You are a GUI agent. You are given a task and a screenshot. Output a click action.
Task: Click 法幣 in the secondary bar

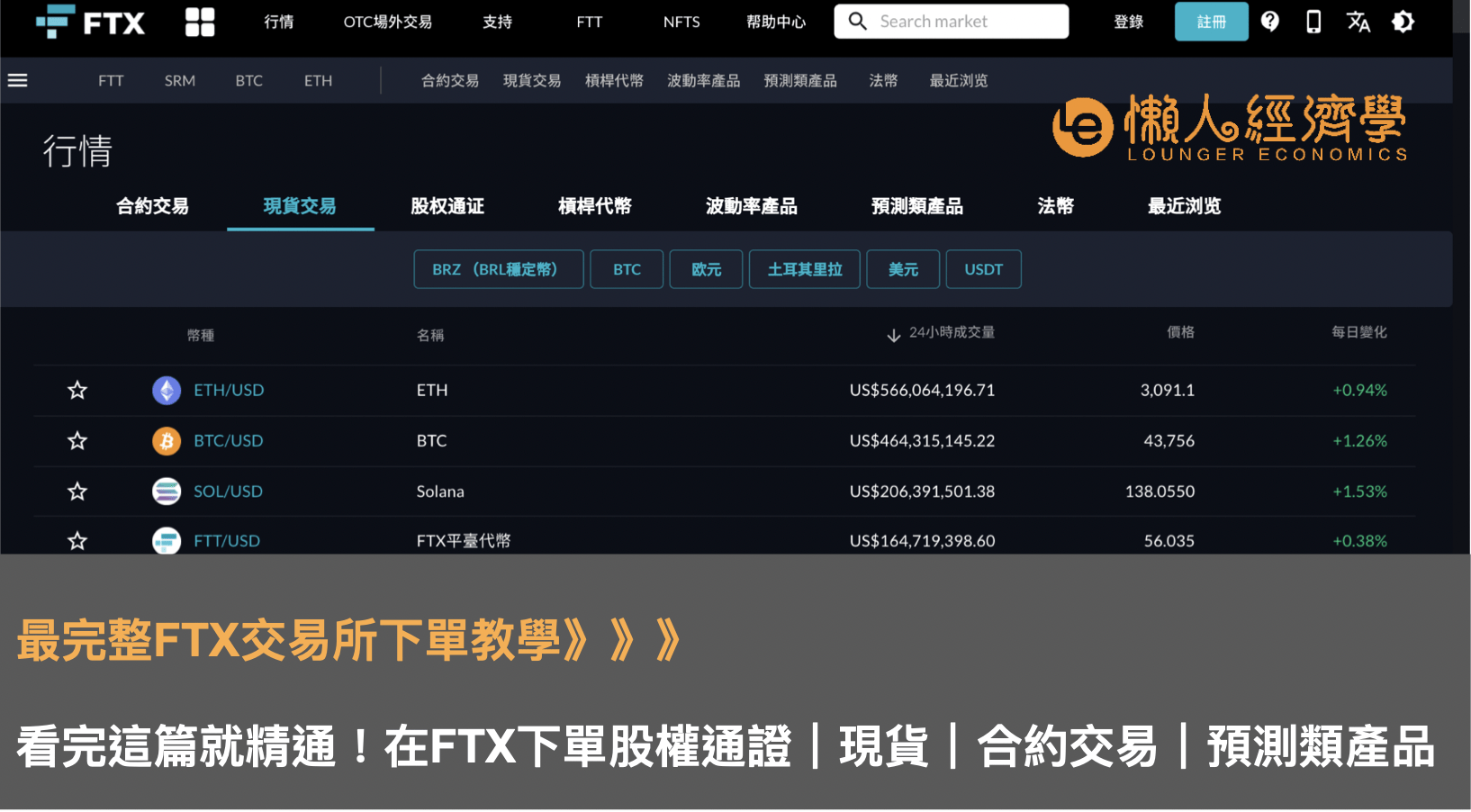coord(883,80)
